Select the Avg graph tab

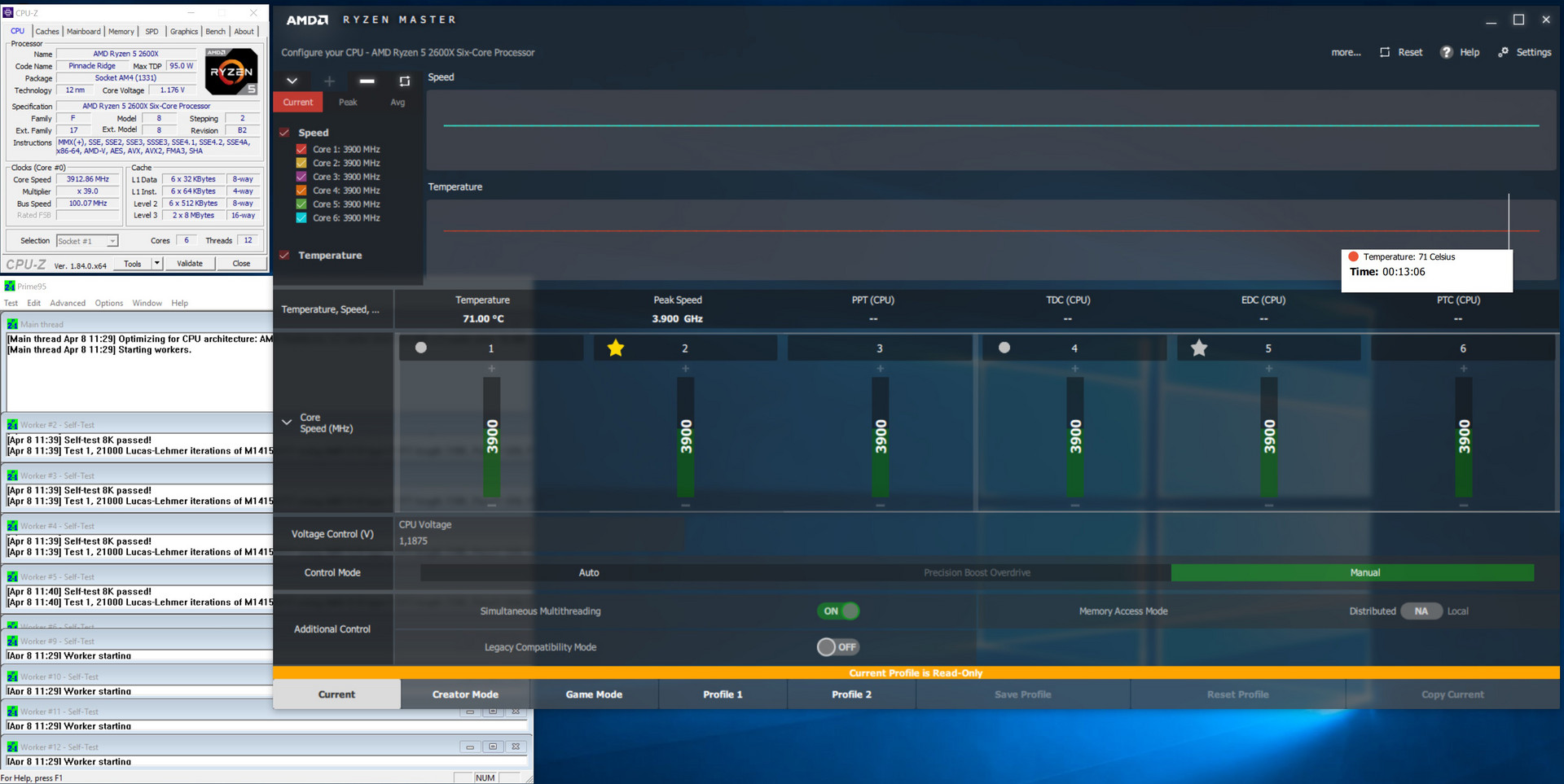click(x=398, y=103)
